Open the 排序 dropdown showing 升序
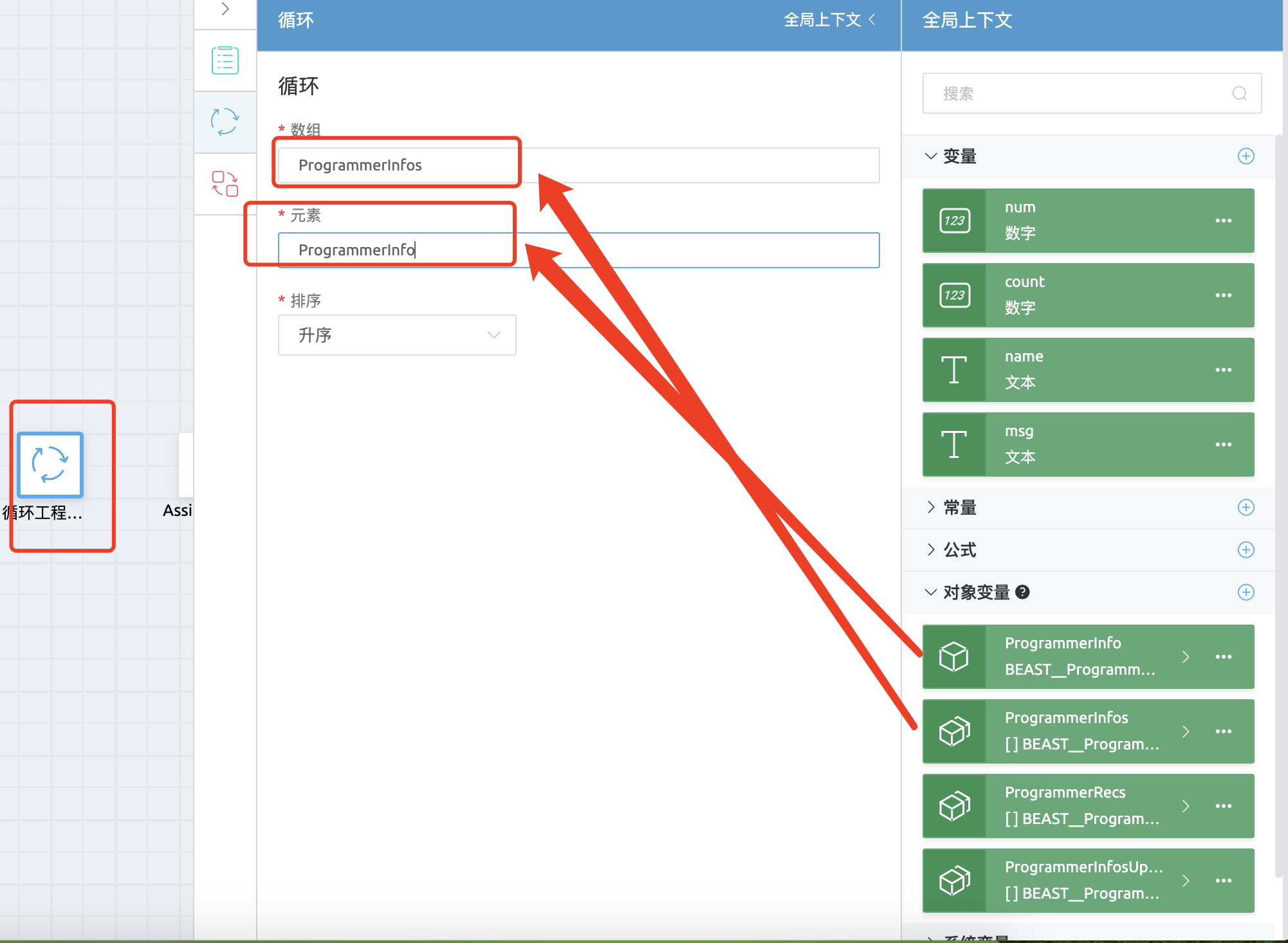Viewport: 1288px width, 943px height. coord(397,335)
